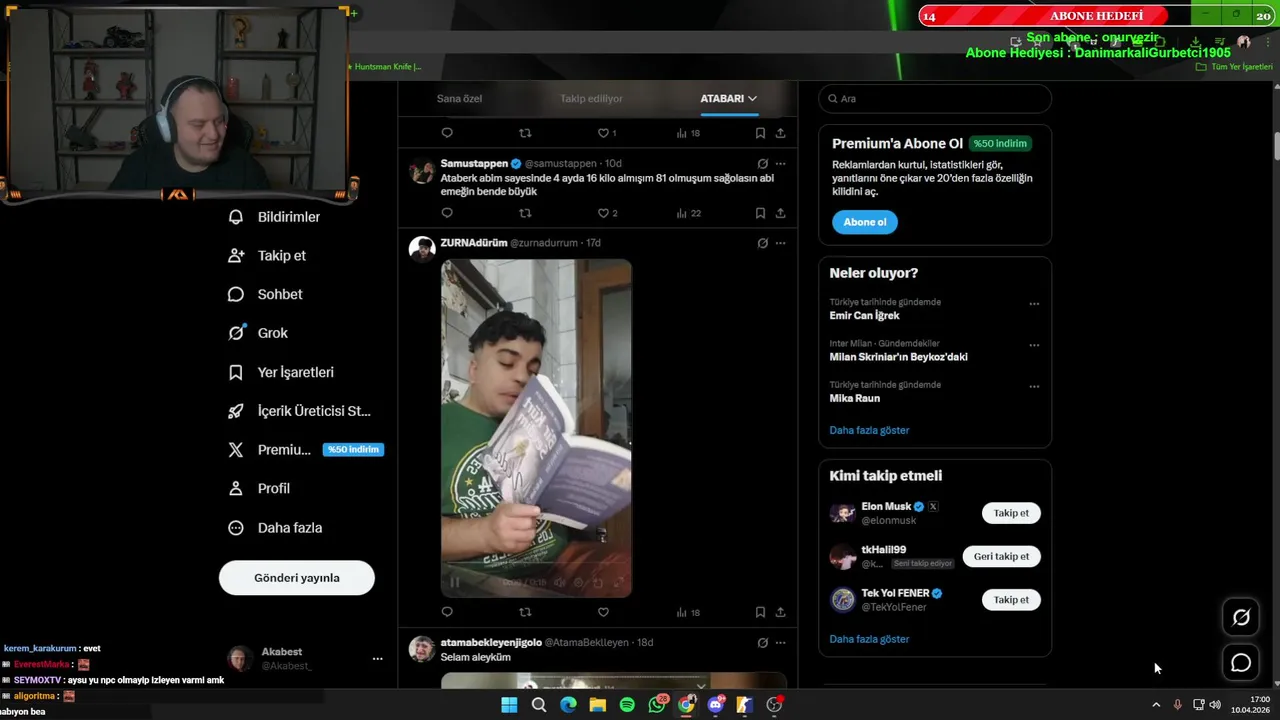The width and height of the screenshot is (1280, 720).
Task: Open Grok from the left sidebar
Action: coord(258,333)
